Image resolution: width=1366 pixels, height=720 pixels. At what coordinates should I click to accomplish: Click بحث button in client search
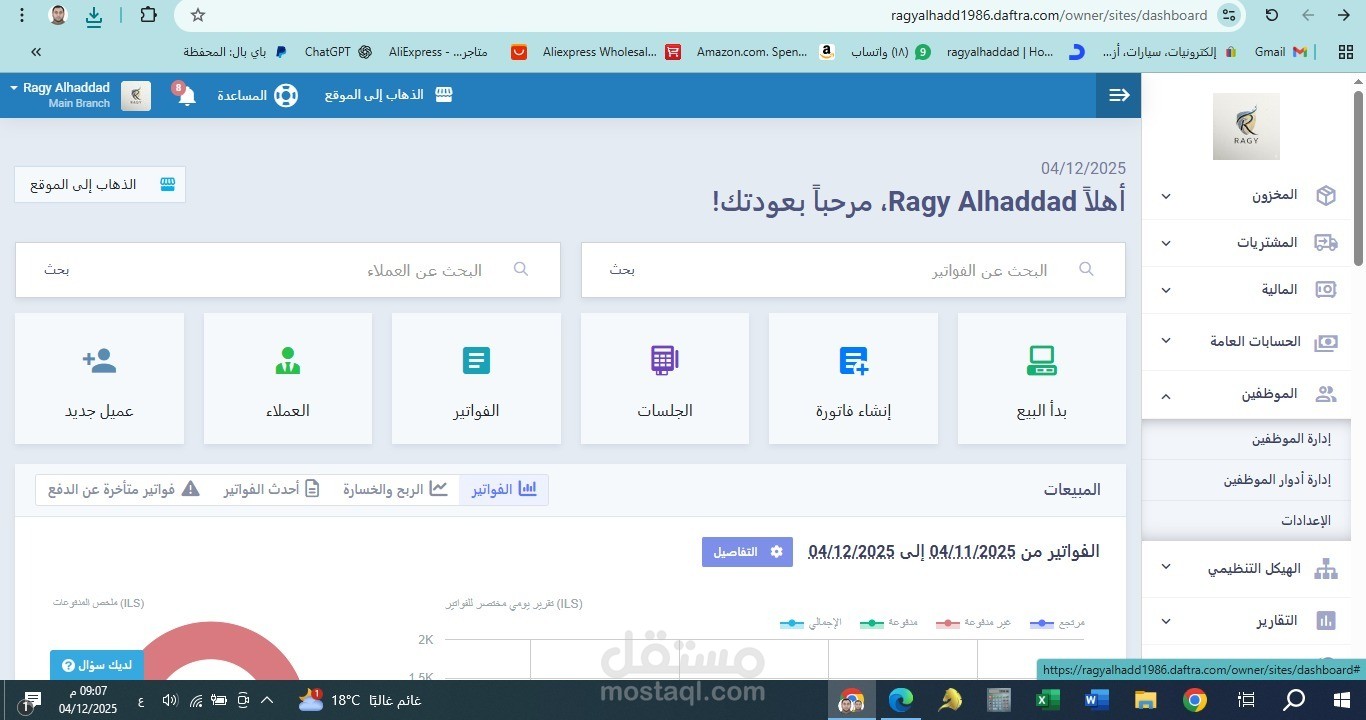coord(56,270)
